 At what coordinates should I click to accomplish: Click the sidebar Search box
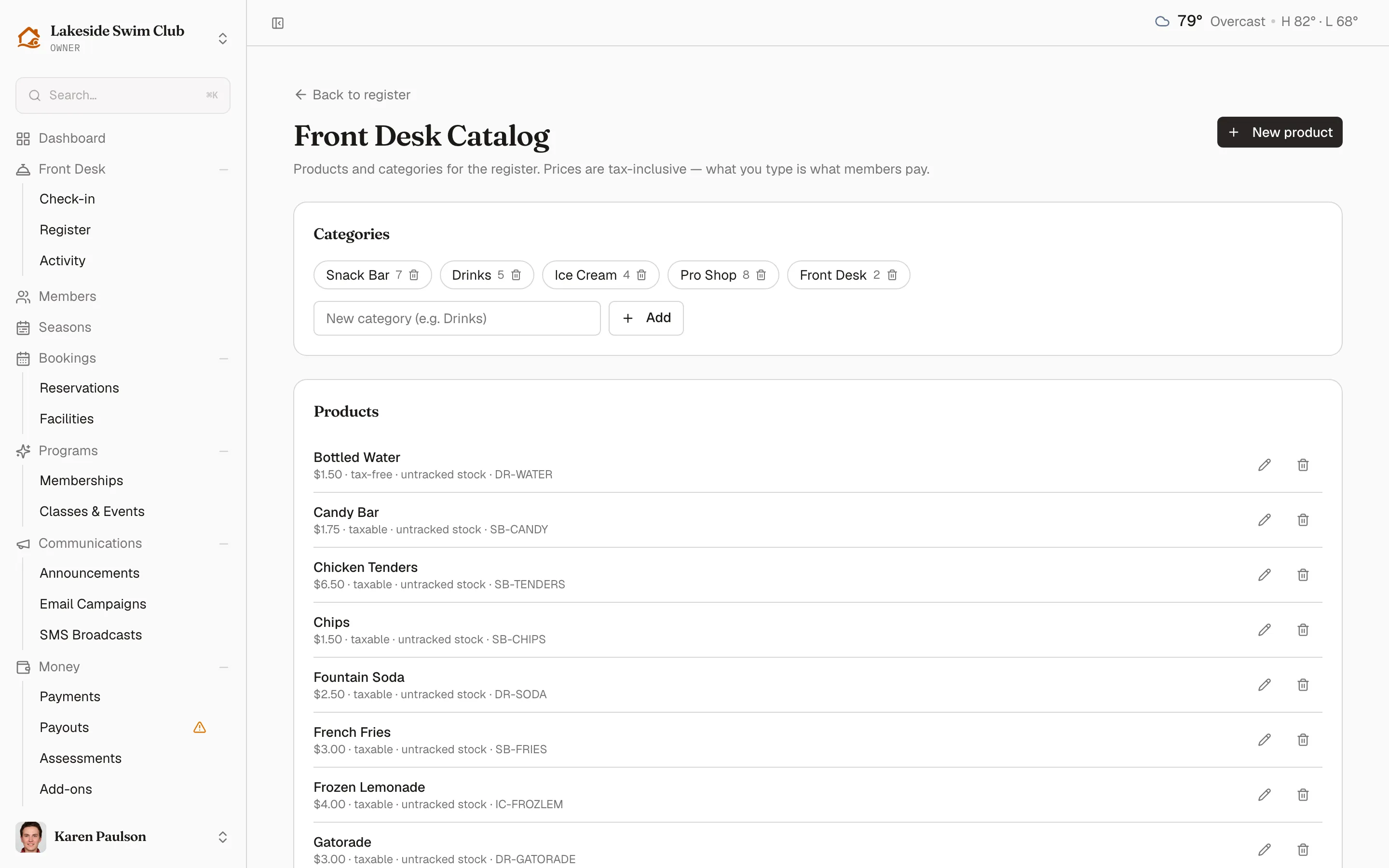pyautogui.click(x=123, y=95)
